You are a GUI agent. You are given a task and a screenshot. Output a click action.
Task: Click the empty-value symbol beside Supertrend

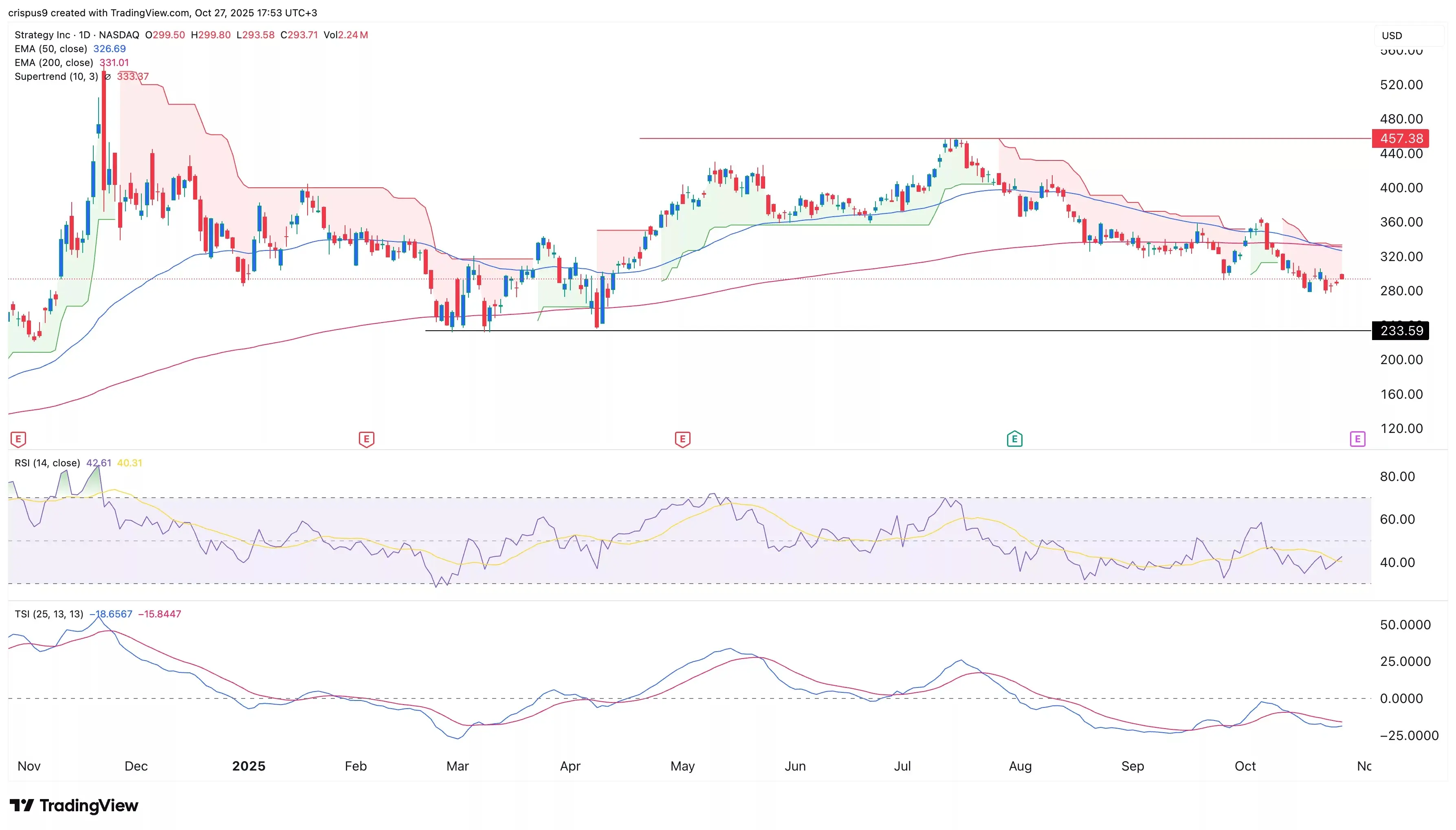tap(107, 77)
